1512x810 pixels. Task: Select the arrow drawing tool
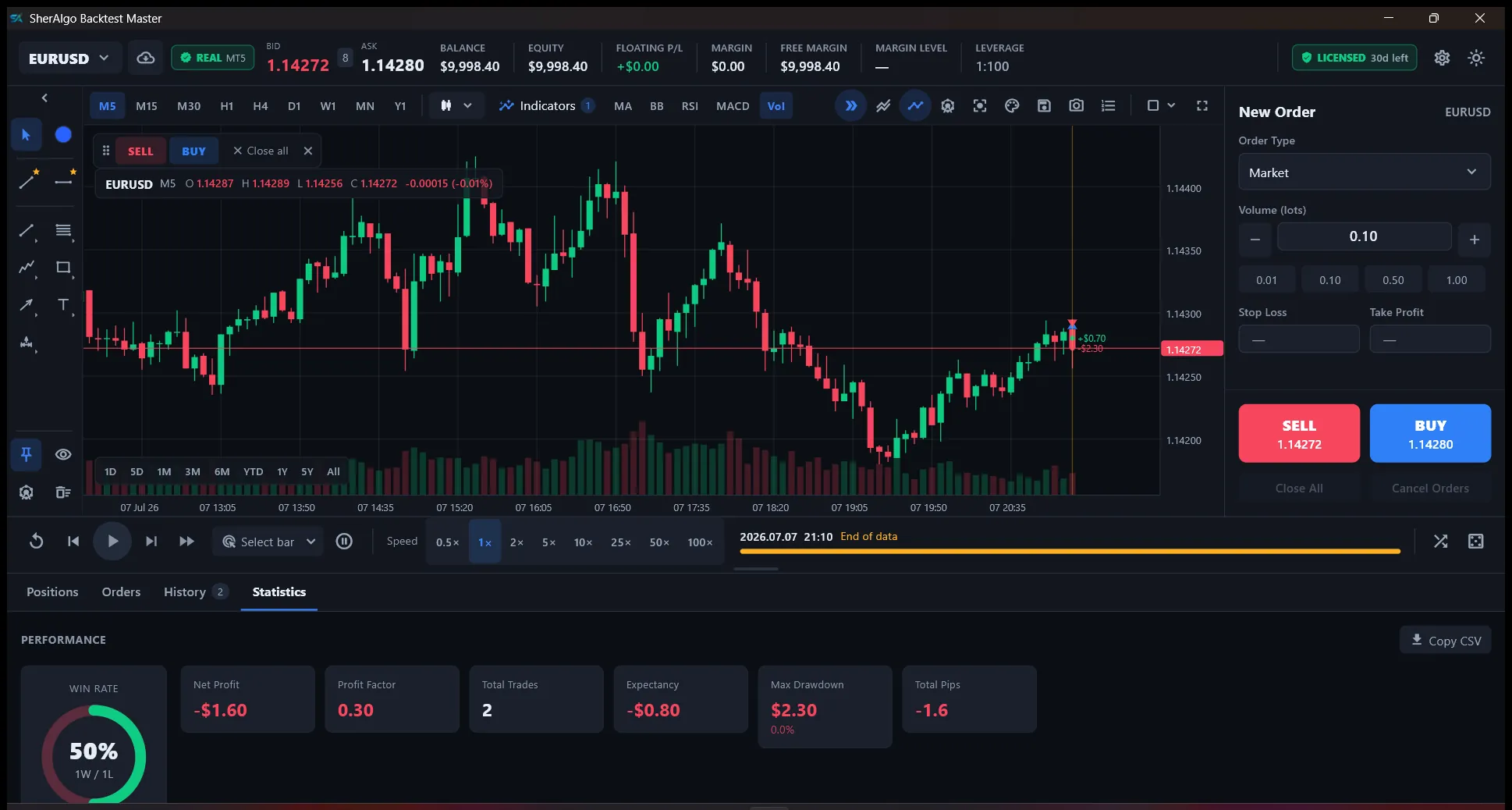pyautogui.click(x=27, y=305)
